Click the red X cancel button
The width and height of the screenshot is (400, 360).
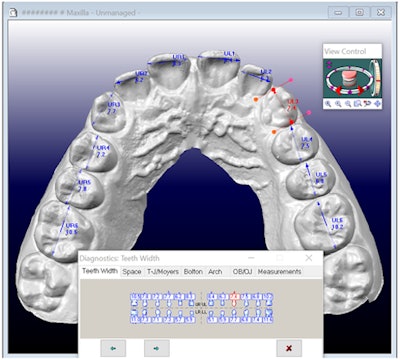[x=289, y=348]
